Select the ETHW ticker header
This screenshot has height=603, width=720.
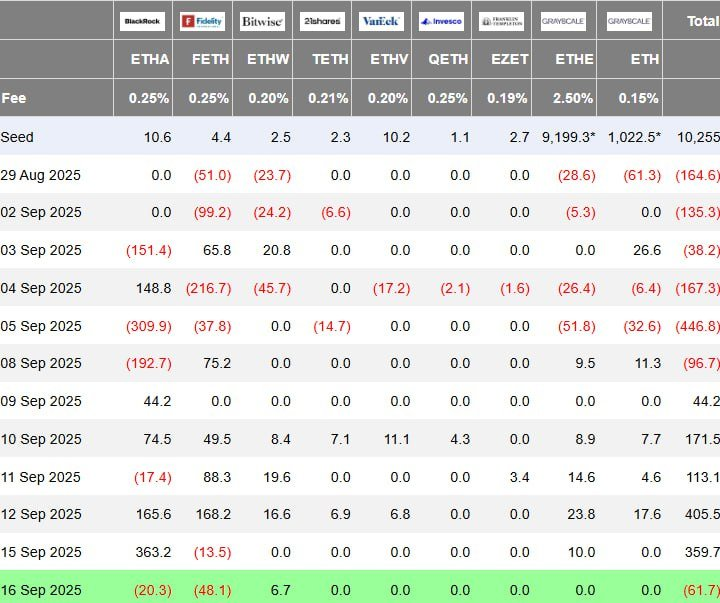tap(268, 59)
